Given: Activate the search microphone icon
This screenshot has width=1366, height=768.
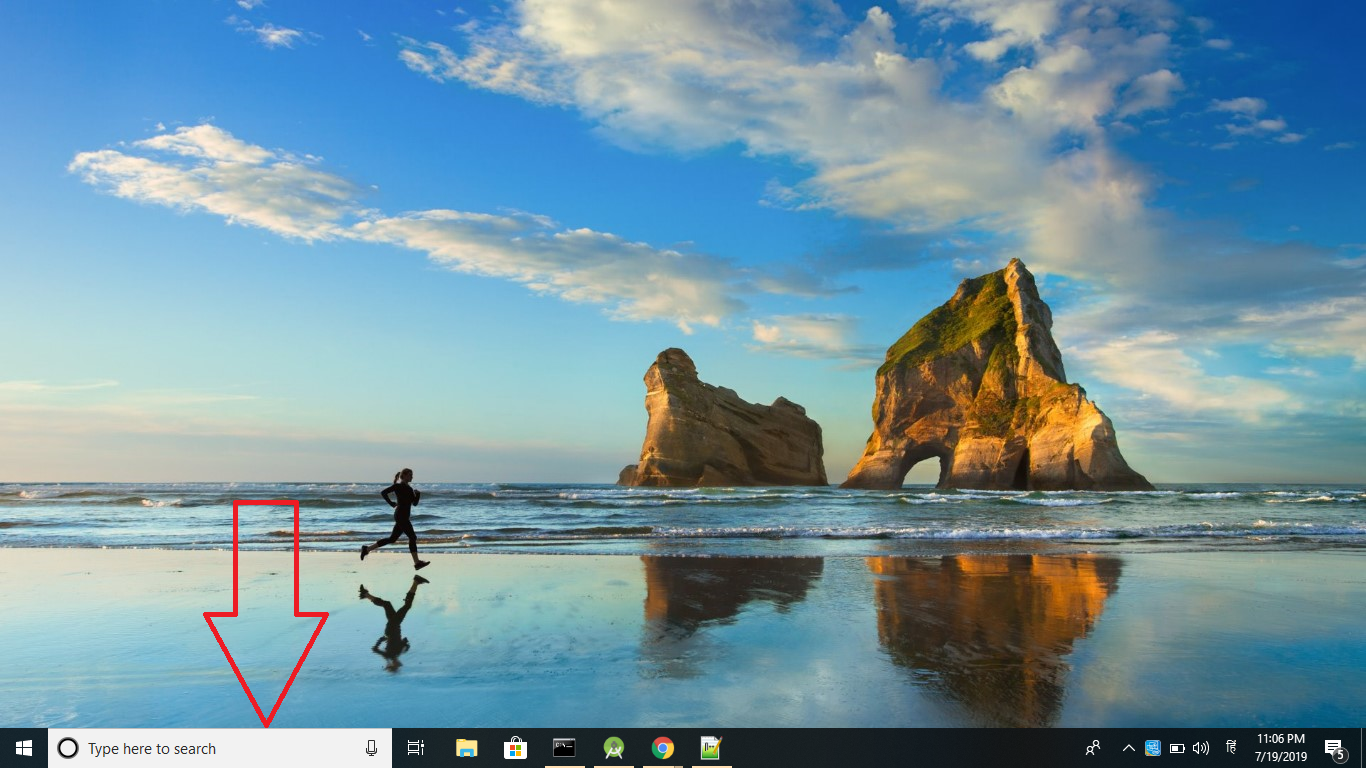Looking at the screenshot, I should (x=371, y=748).
